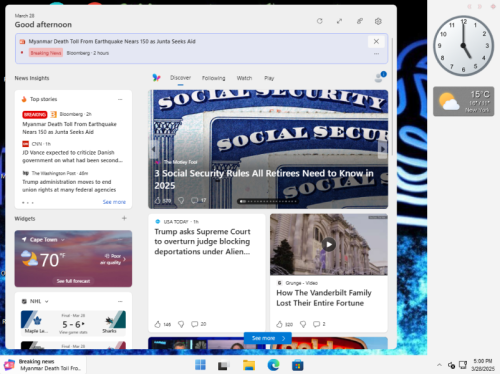Expand widgets board to full view

(339, 21)
